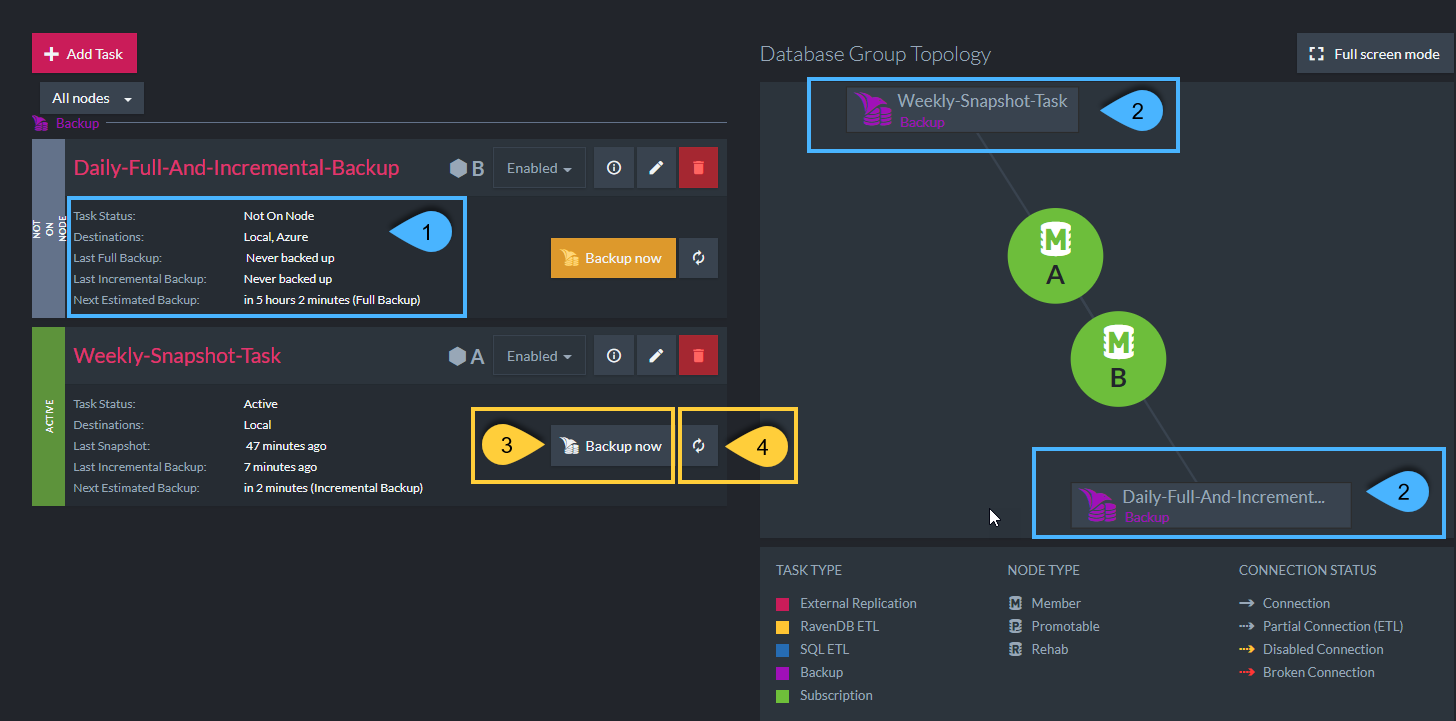Click the NOT ON NODE status strip
Screen dimensions: 1456x721
pos(48,228)
